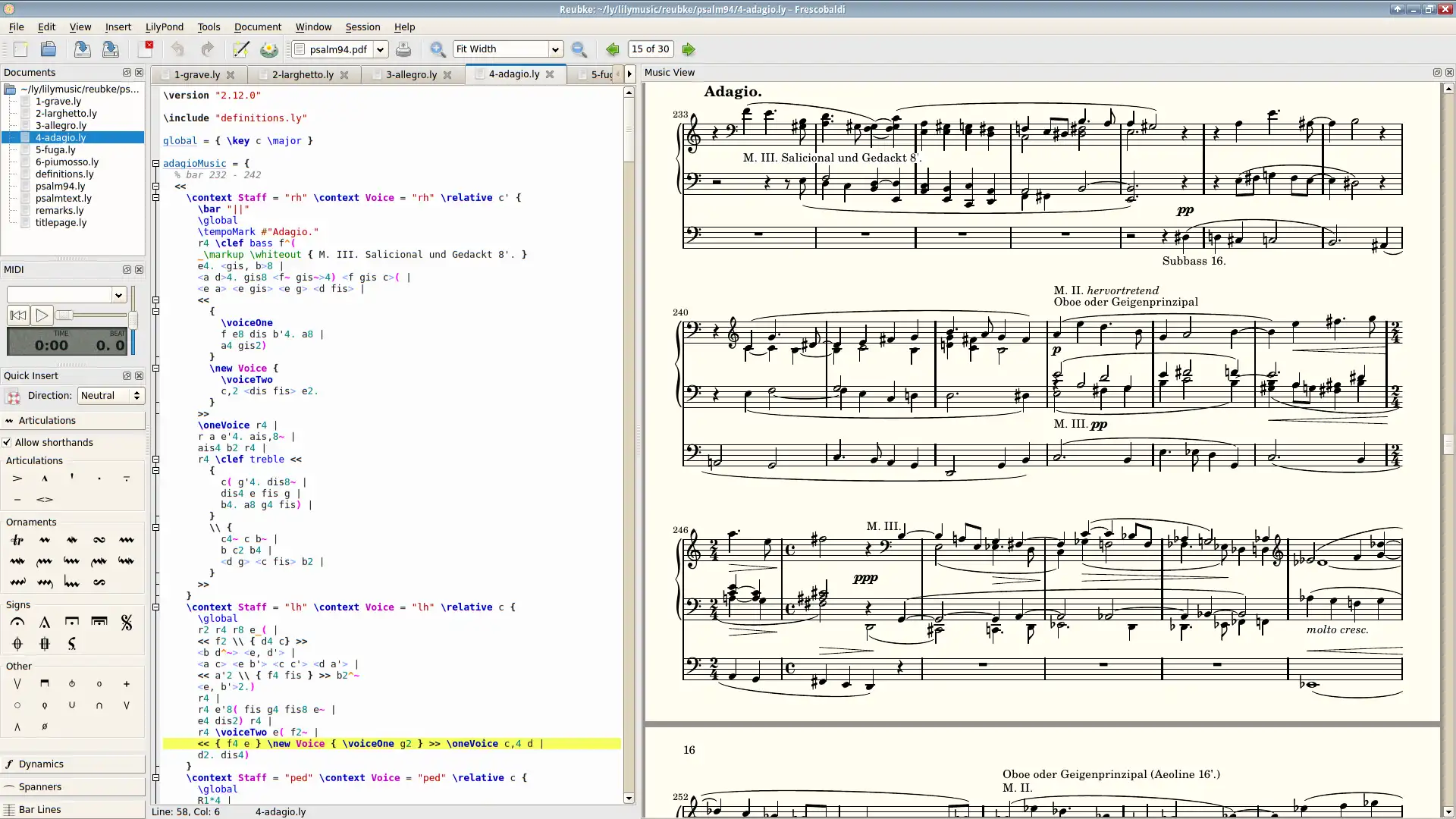Expand the Articulations section
The image size is (1456, 819).
[x=46, y=419]
